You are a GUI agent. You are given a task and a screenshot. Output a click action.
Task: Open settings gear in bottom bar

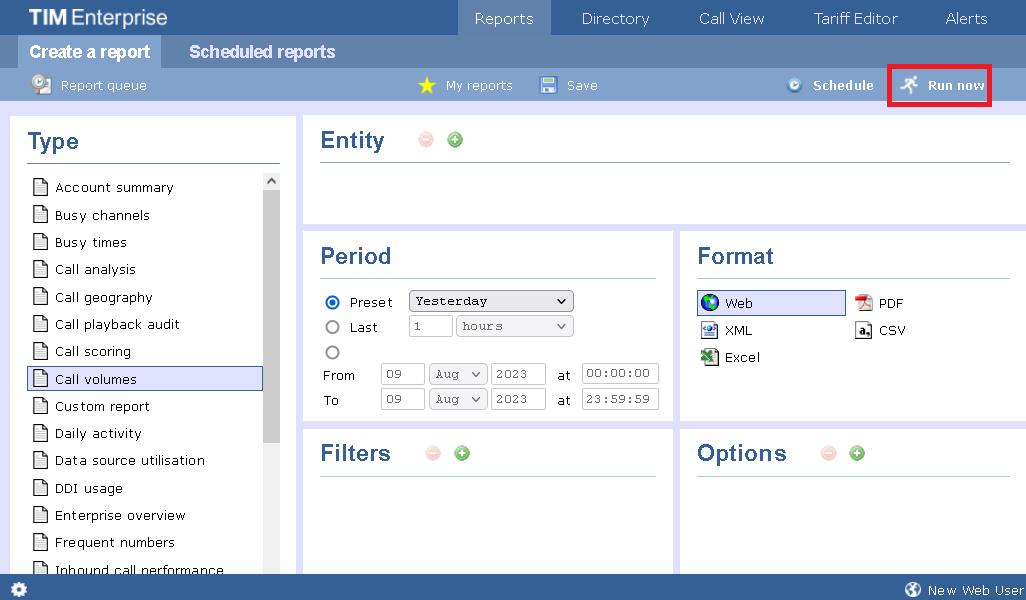[x=19, y=589]
